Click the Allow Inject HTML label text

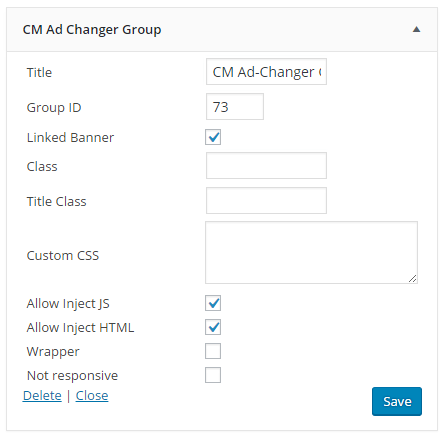(80, 328)
